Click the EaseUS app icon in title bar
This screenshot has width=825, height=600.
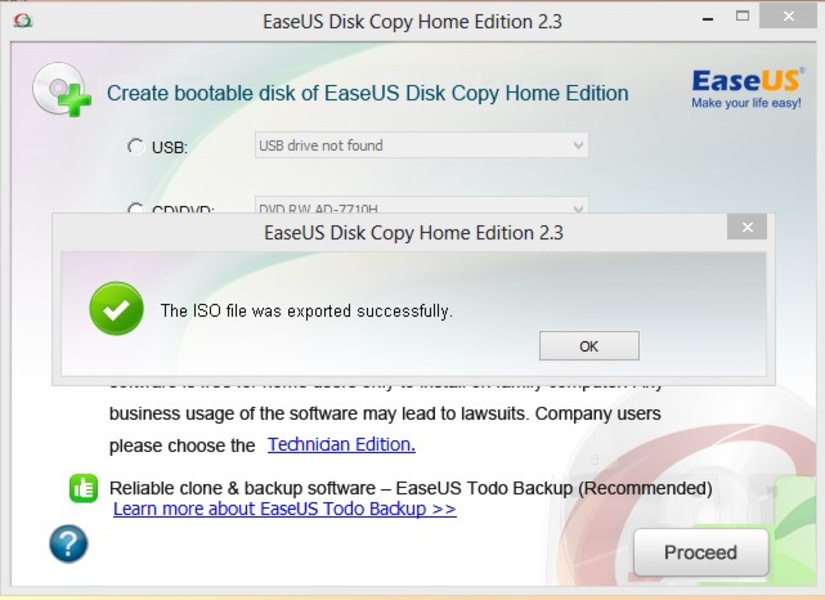click(23, 19)
